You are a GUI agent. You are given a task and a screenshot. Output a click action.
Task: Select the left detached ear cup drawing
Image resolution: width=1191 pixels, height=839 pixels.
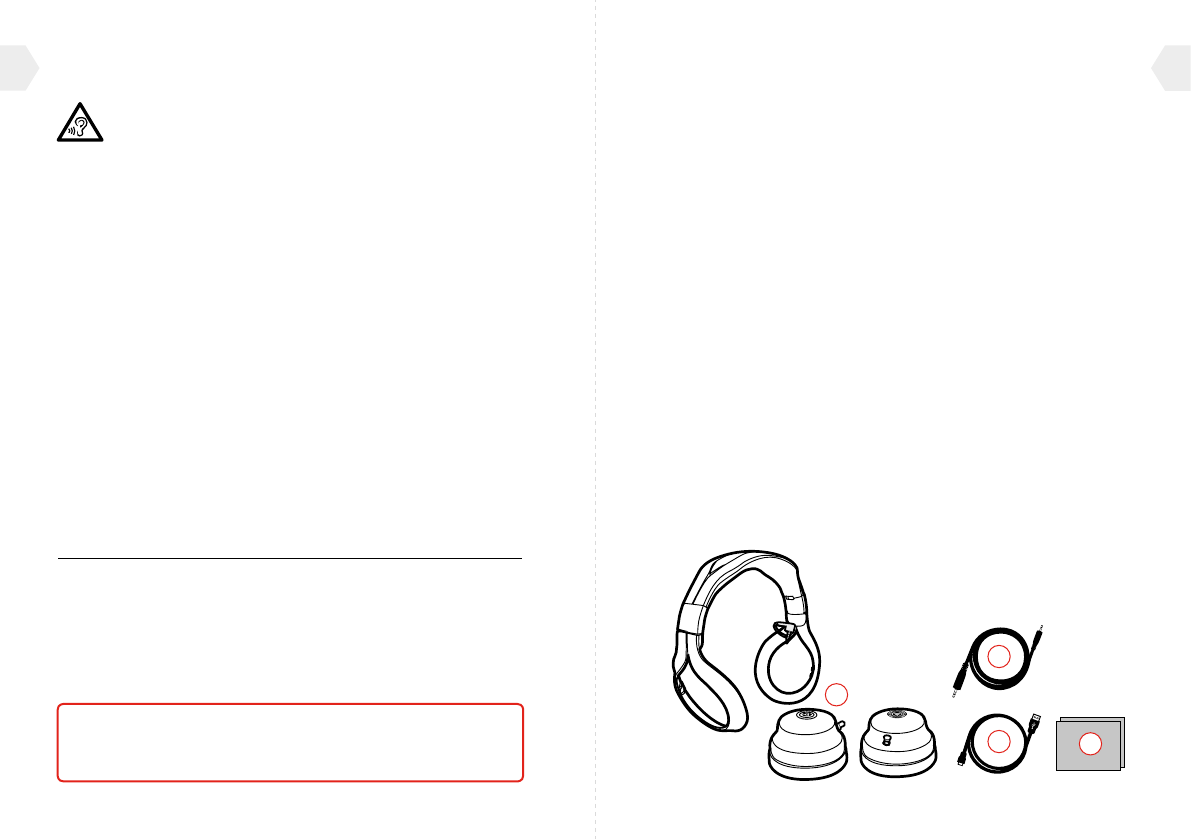pos(807,743)
